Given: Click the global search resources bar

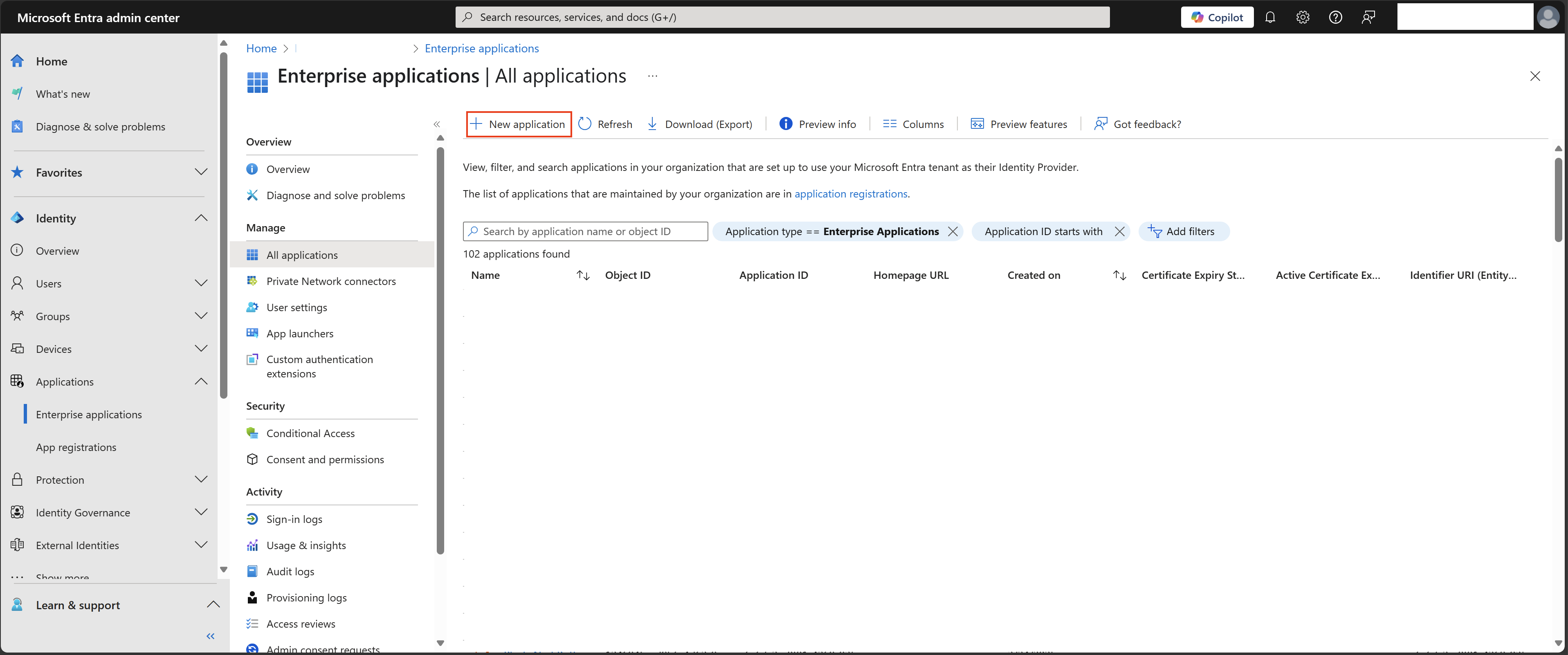Looking at the screenshot, I should pos(782,17).
